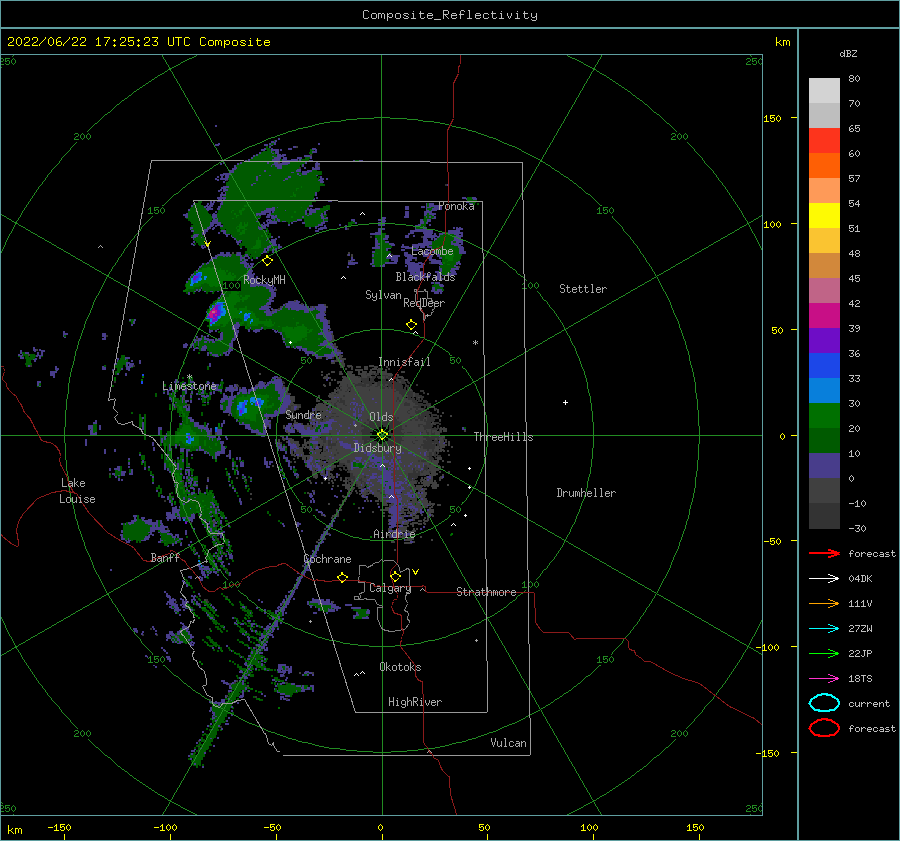Click the Lacombe town label
Image resolution: width=900 pixels, height=841 pixels.
coord(432,251)
